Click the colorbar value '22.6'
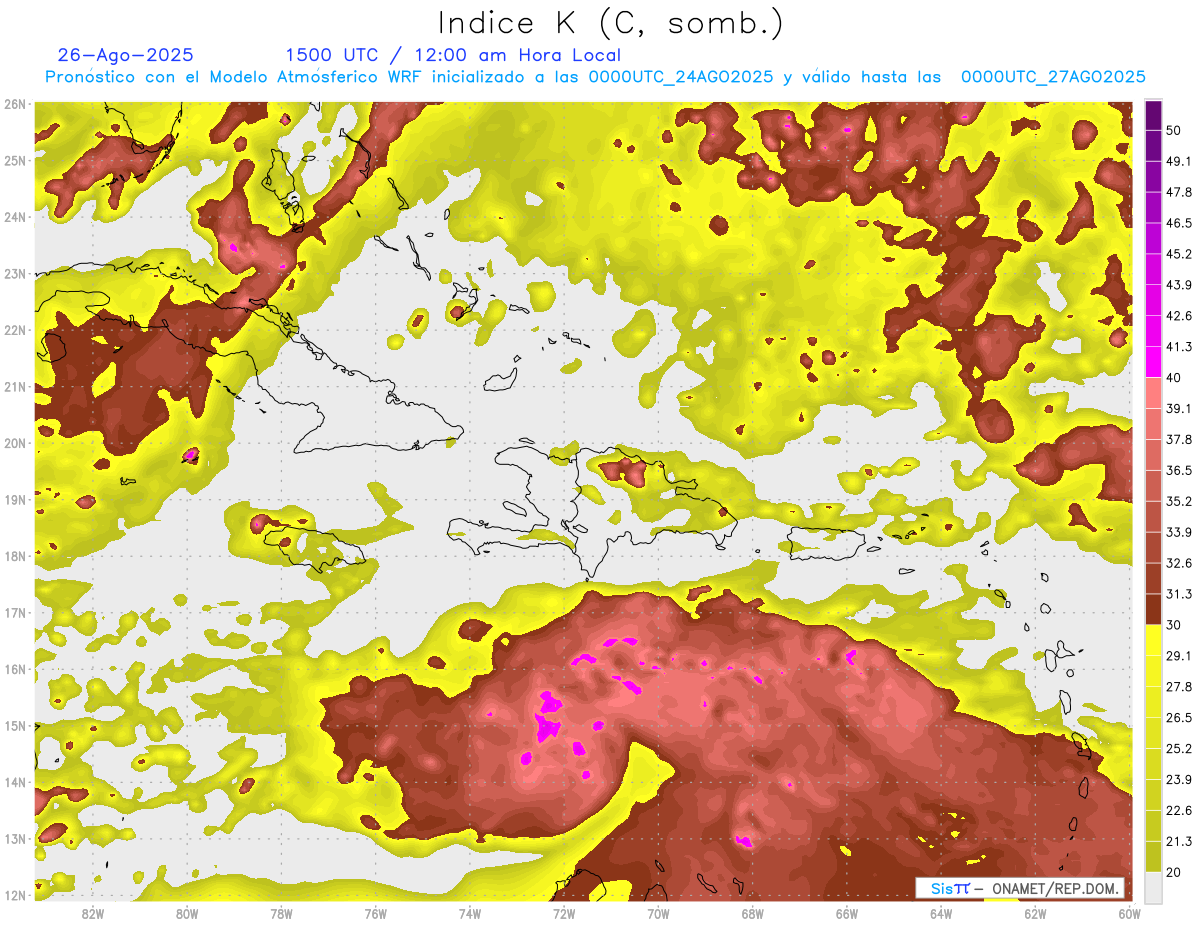This screenshot has height=927, width=1200. [x=1178, y=810]
